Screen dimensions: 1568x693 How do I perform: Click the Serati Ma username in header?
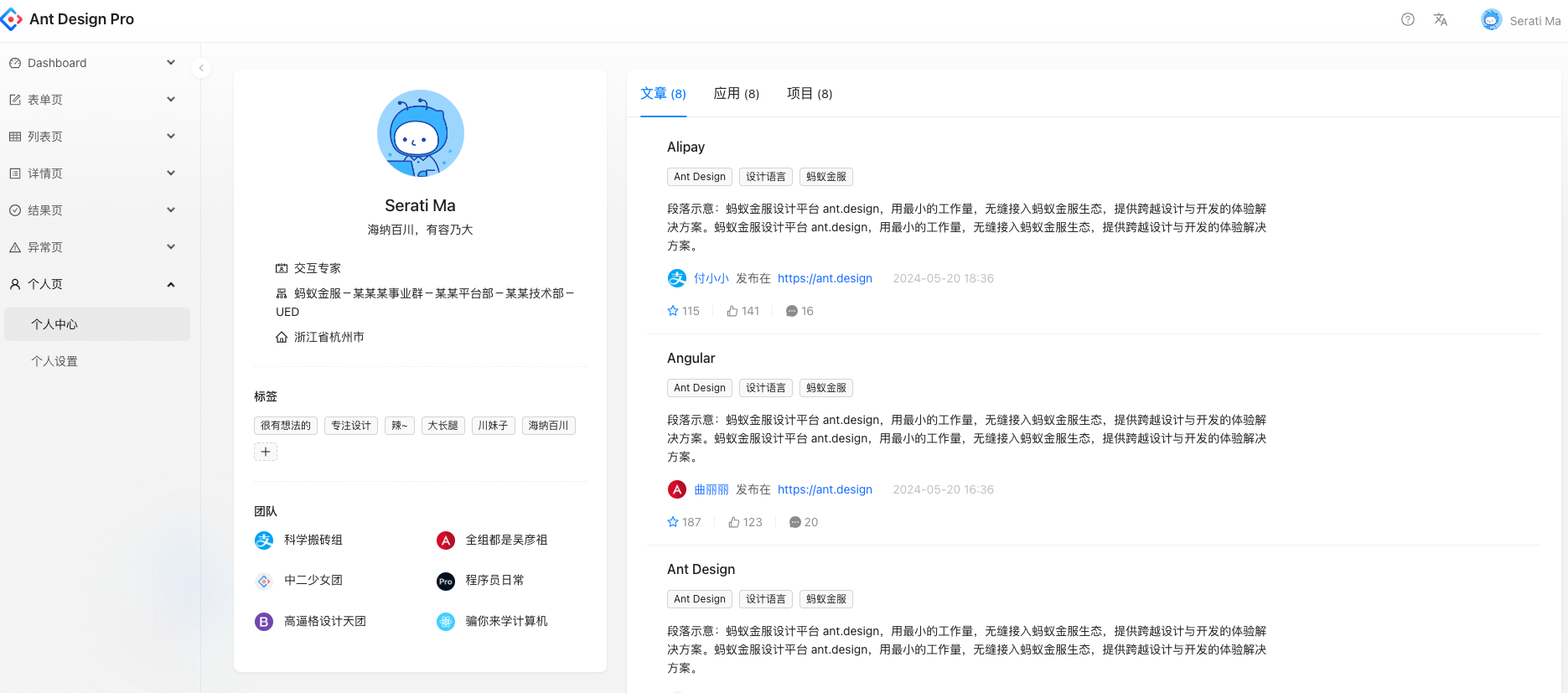point(1535,21)
